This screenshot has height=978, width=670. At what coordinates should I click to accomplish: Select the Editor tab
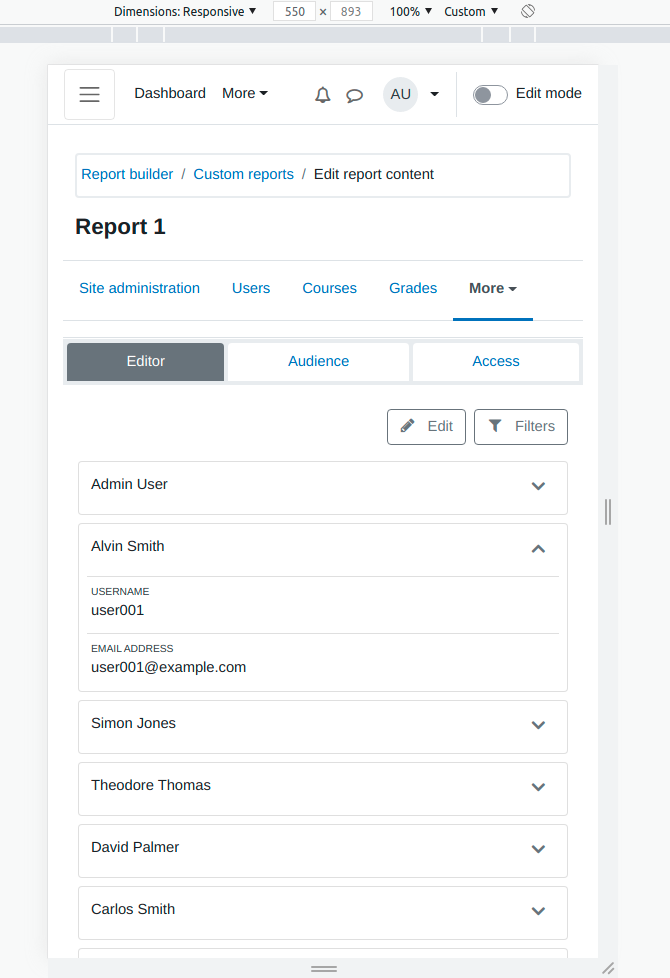pos(145,361)
